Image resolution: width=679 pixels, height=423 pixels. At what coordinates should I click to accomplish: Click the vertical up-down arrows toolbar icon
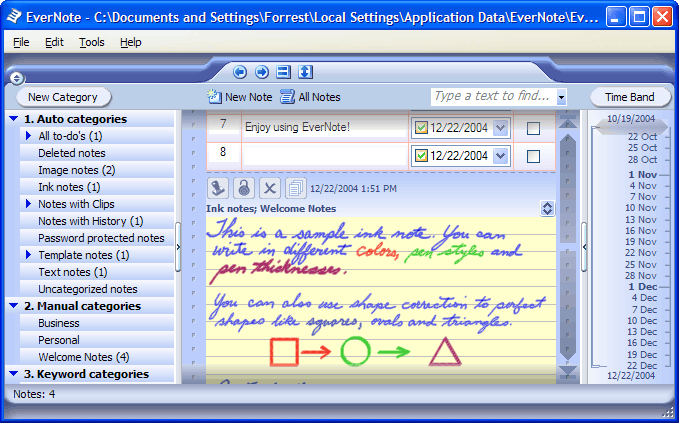(305, 72)
